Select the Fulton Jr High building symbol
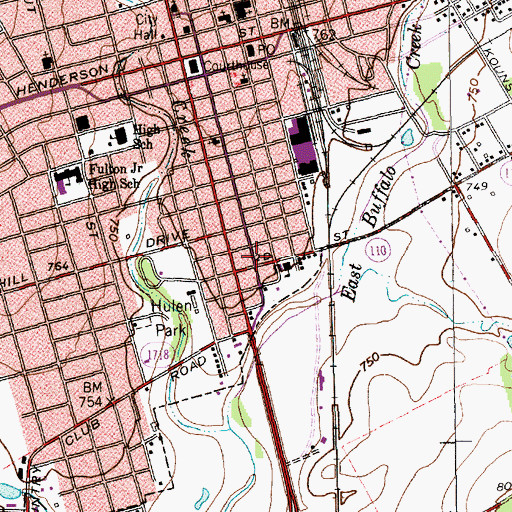Viewport: 512px width, 512px height. click(68, 180)
